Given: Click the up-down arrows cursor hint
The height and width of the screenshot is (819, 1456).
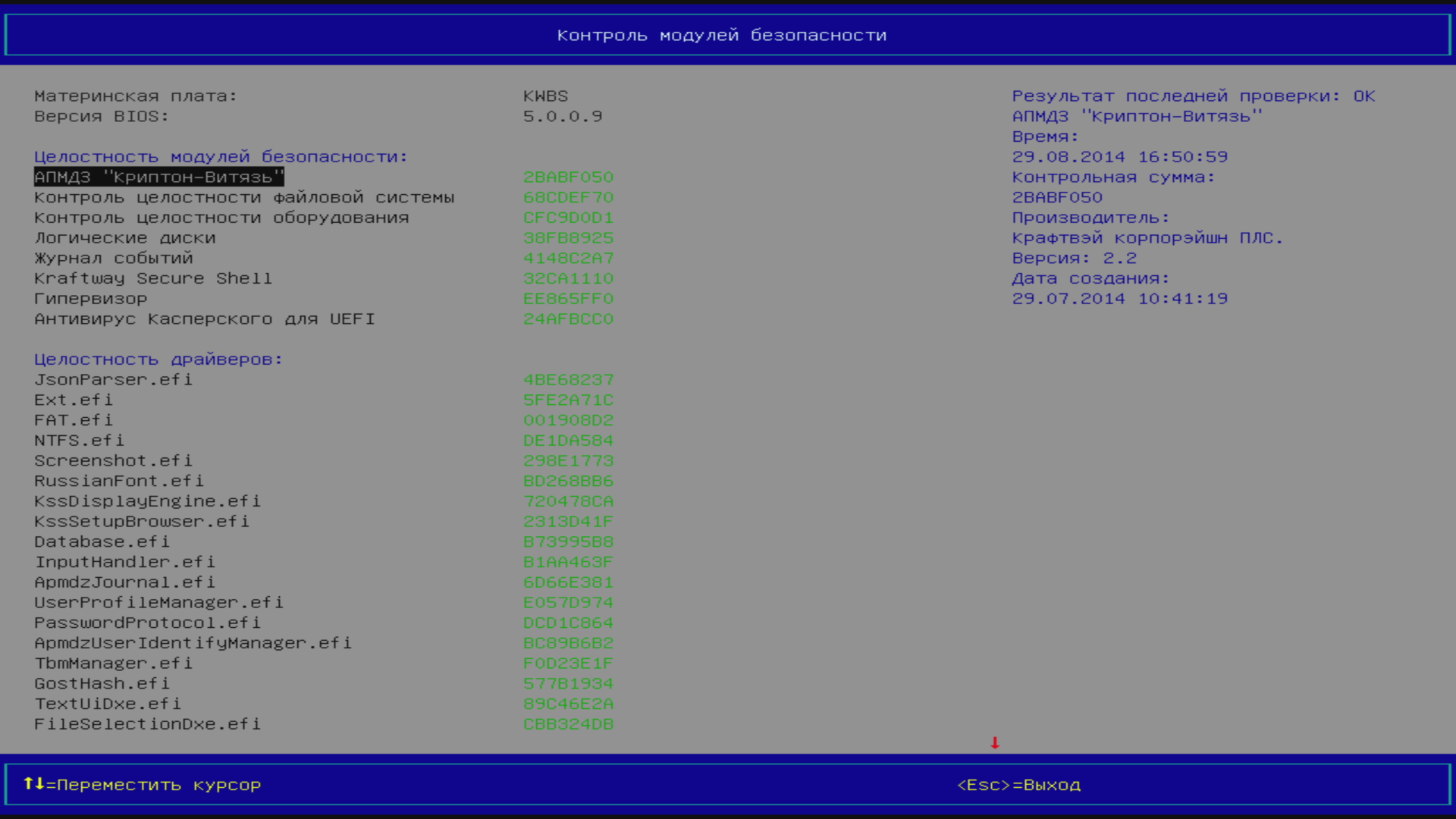Looking at the screenshot, I should 33,783.
